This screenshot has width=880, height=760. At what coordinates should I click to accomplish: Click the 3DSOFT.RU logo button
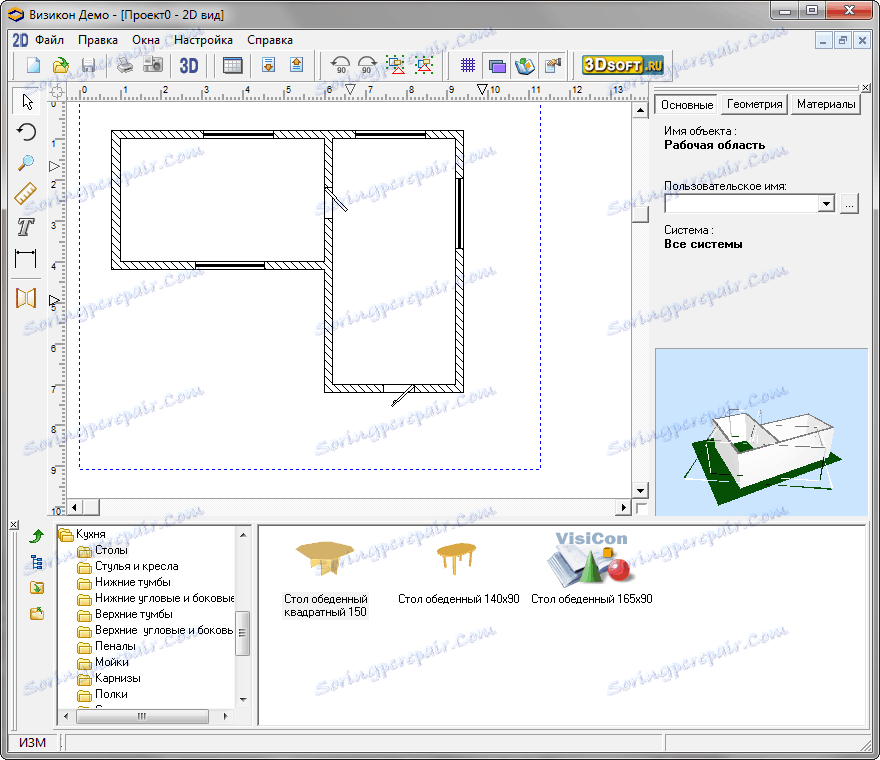click(624, 66)
